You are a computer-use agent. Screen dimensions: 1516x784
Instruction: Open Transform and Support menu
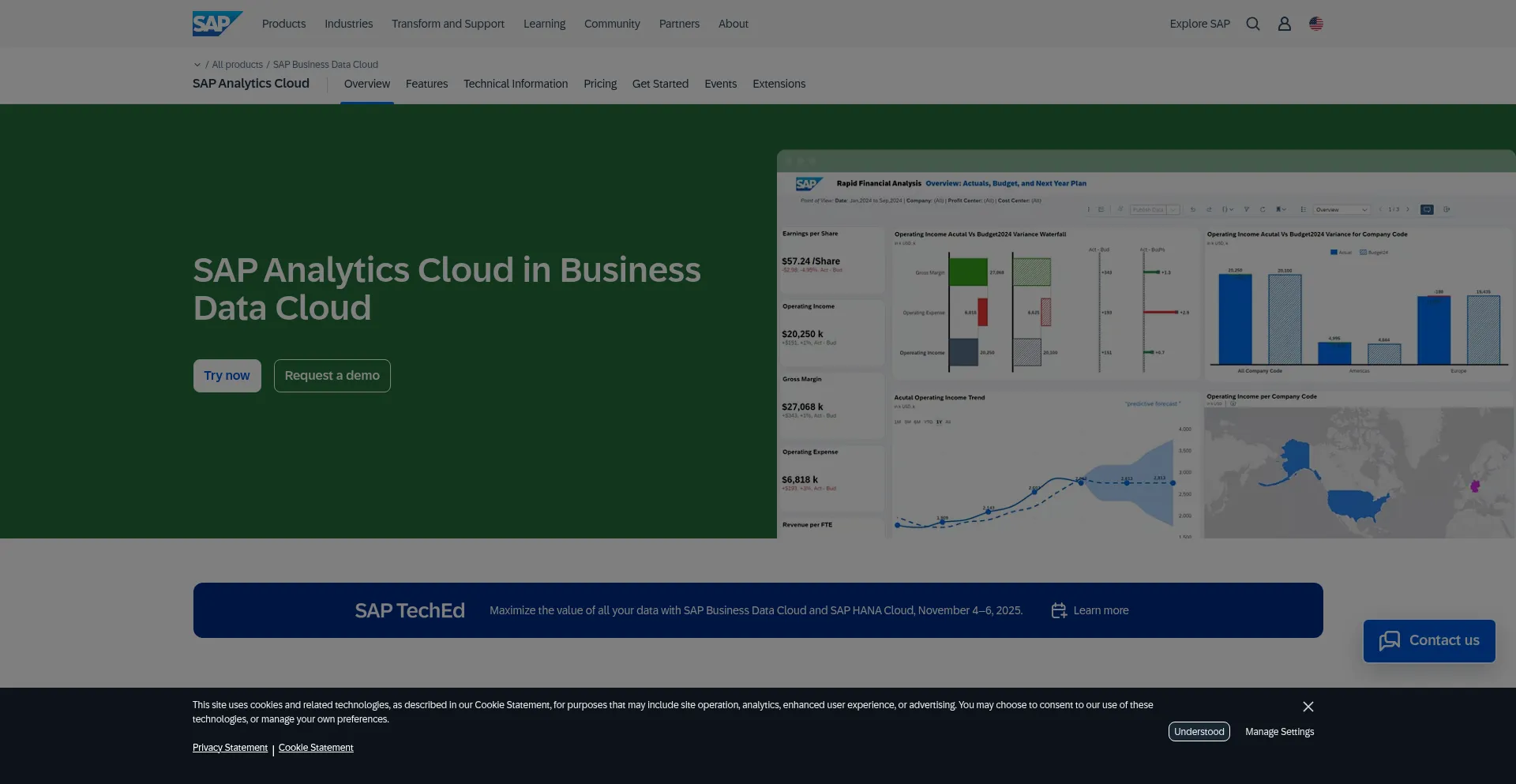tap(448, 24)
